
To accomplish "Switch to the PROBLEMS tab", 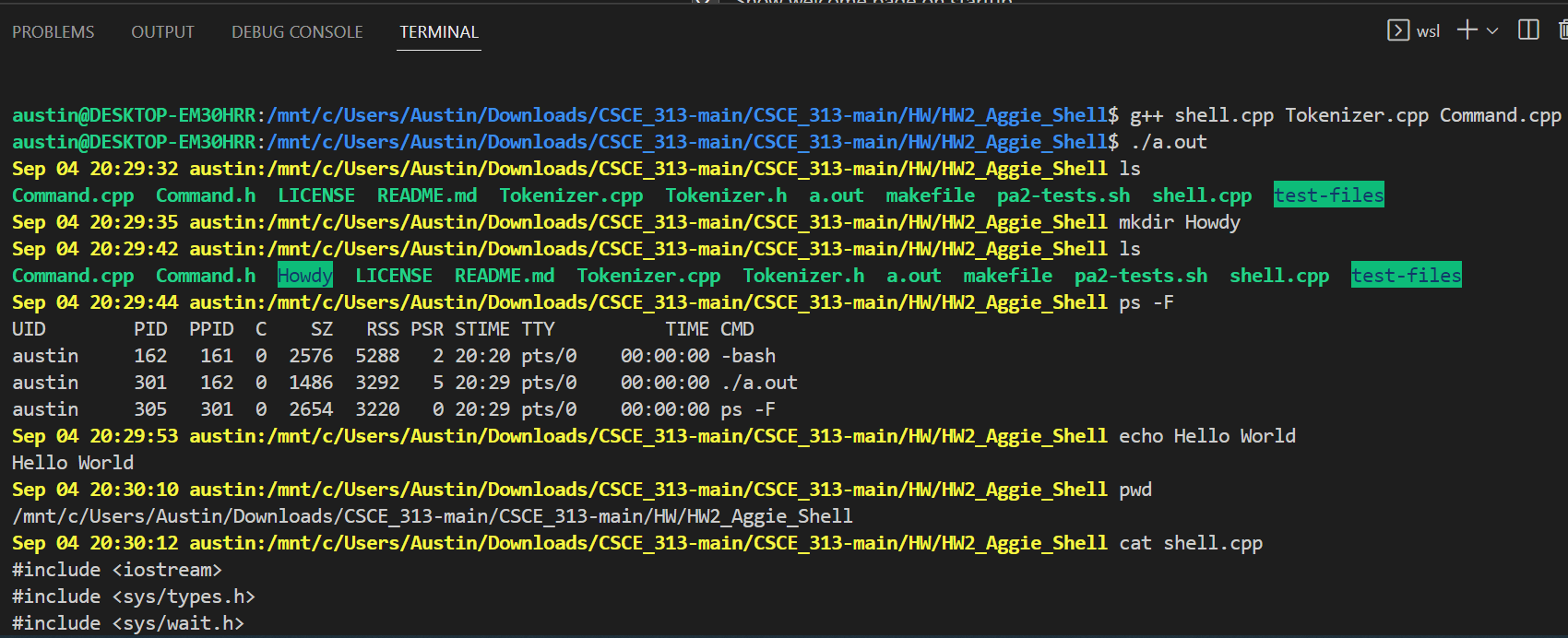I will point(53,32).
